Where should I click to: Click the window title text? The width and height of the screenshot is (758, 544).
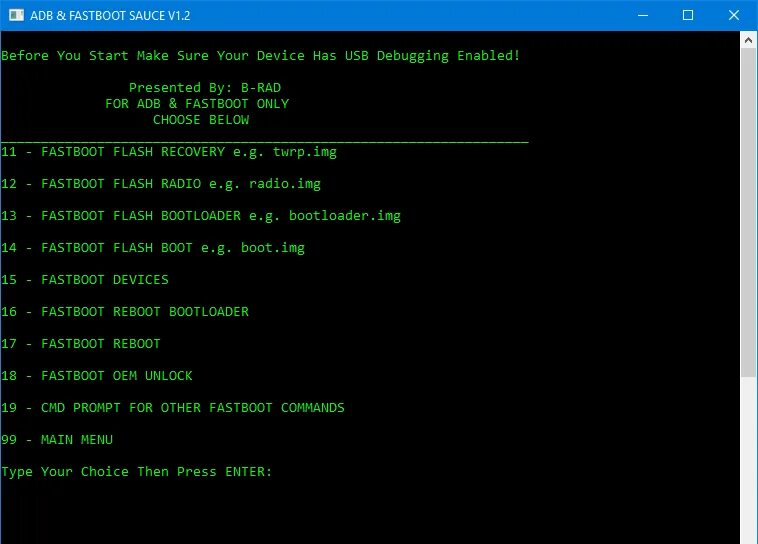pos(110,15)
